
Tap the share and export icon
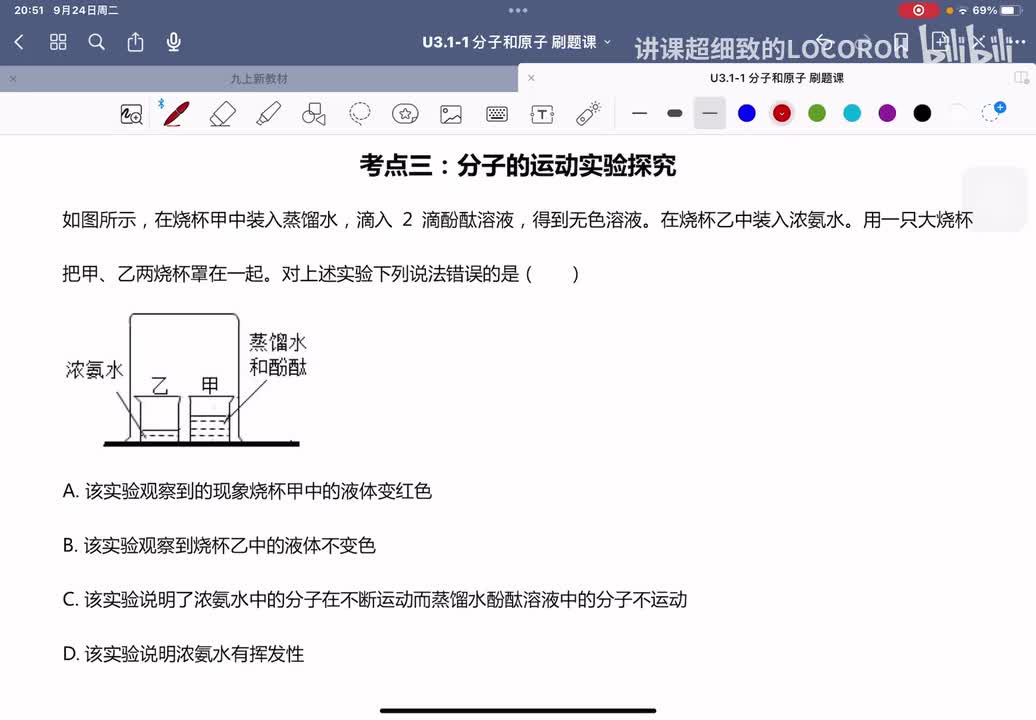point(135,42)
